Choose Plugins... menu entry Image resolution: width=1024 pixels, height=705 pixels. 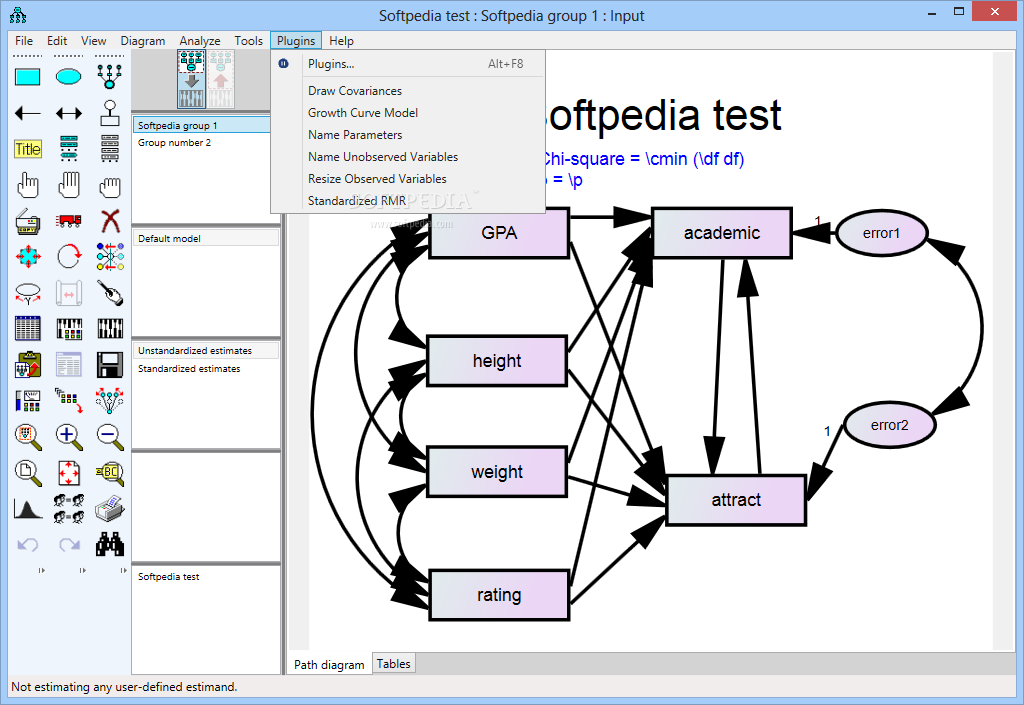(x=408, y=64)
